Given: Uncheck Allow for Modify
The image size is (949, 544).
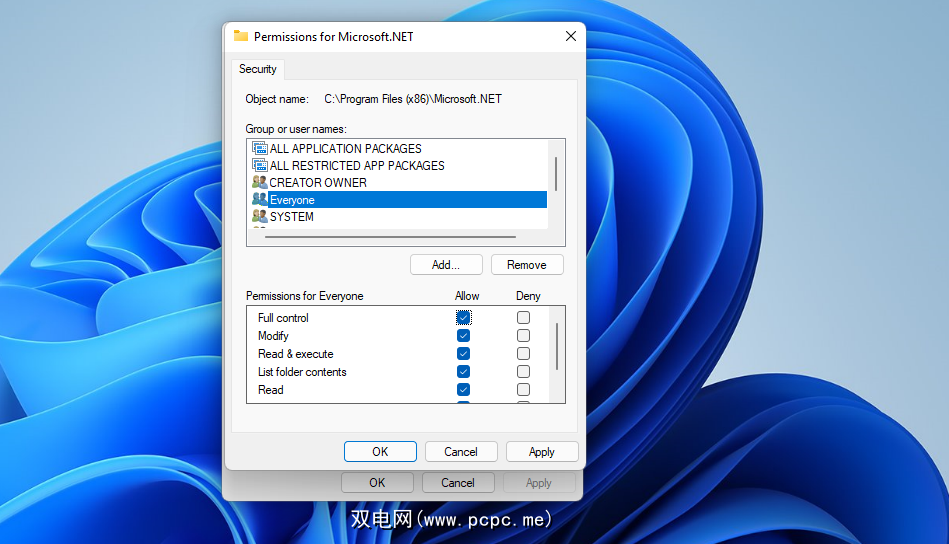Looking at the screenshot, I should click(463, 335).
